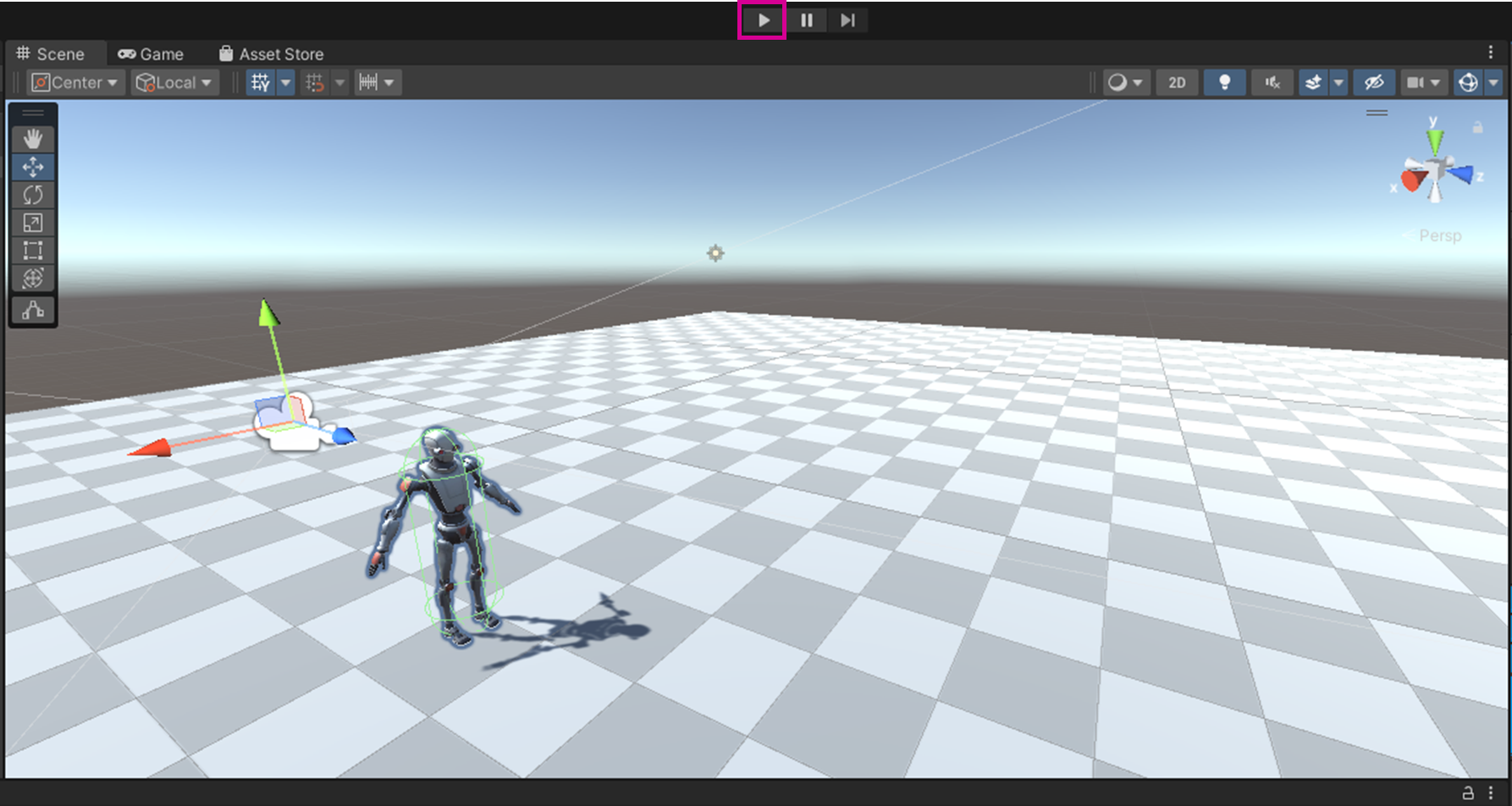This screenshot has height=806, width=1512.
Task: Select the Scale tool
Action: [x=33, y=223]
